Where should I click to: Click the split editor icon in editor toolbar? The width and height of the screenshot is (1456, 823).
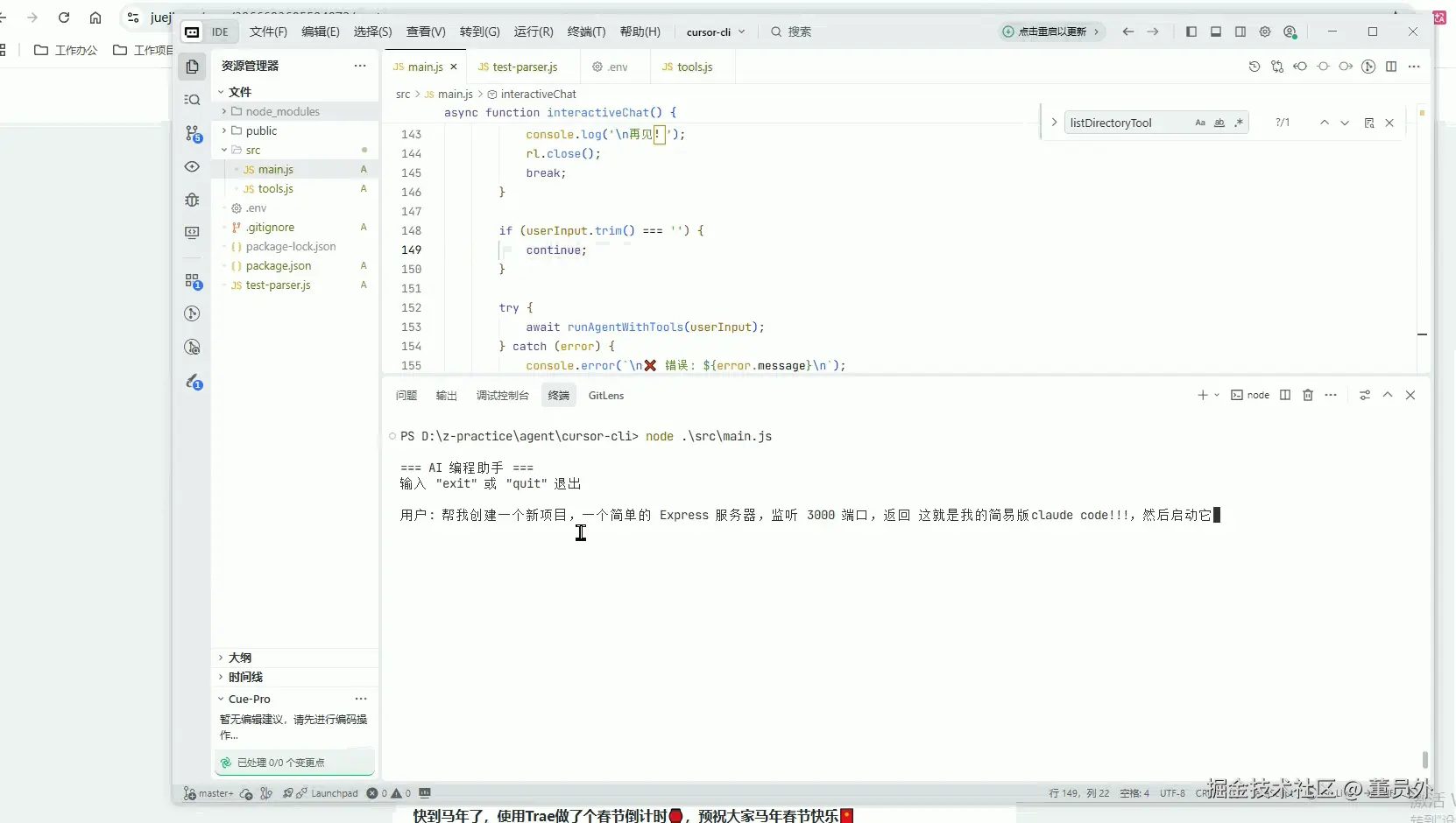click(x=1391, y=67)
